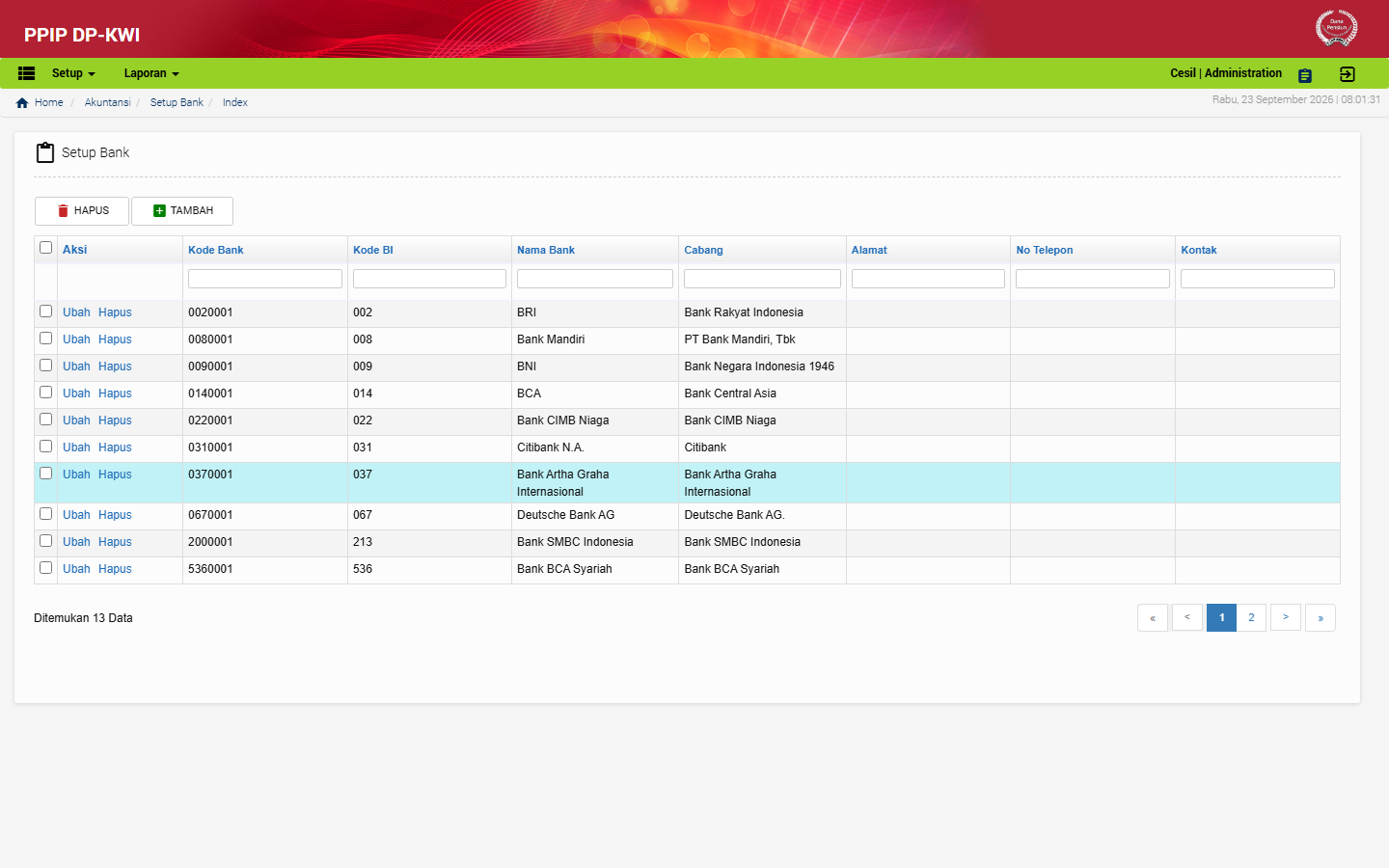This screenshot has height=868, width=1389.
Task: Sort the table by No Telepon
Action: [1045, 250]
